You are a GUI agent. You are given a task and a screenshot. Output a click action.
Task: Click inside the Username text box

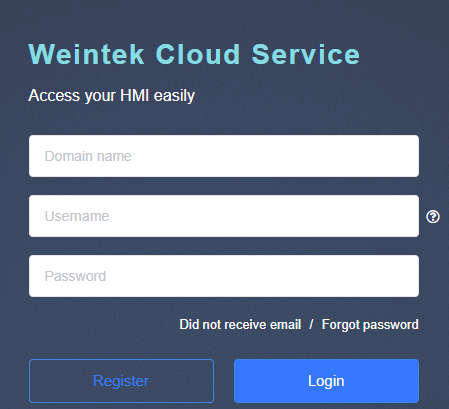[224, 216]
